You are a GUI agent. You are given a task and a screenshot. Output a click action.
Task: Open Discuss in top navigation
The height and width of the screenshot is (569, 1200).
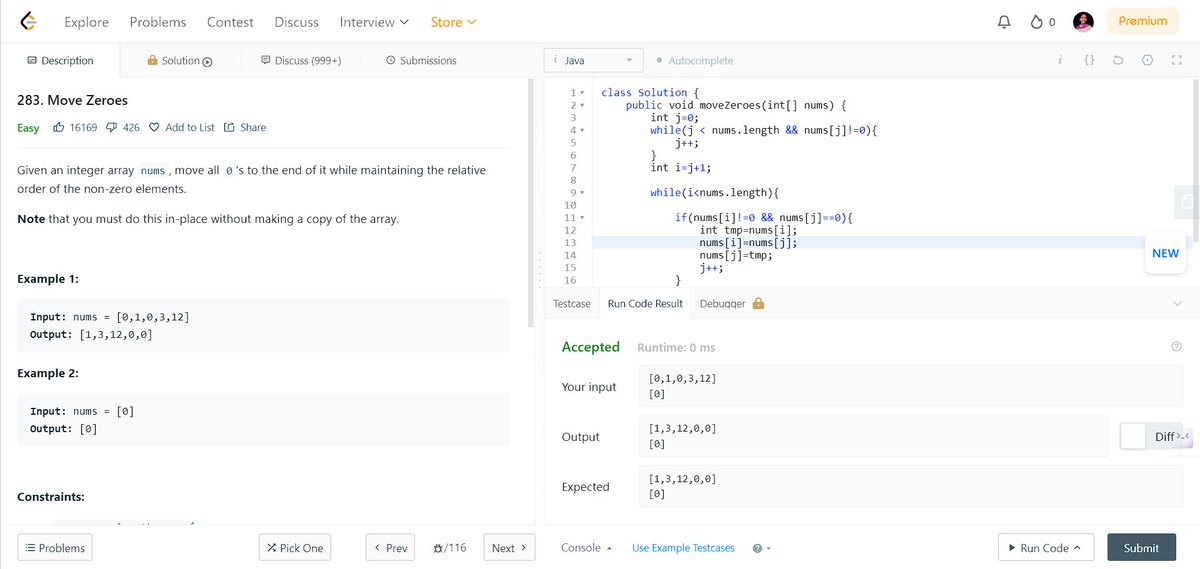click(297, 22)
